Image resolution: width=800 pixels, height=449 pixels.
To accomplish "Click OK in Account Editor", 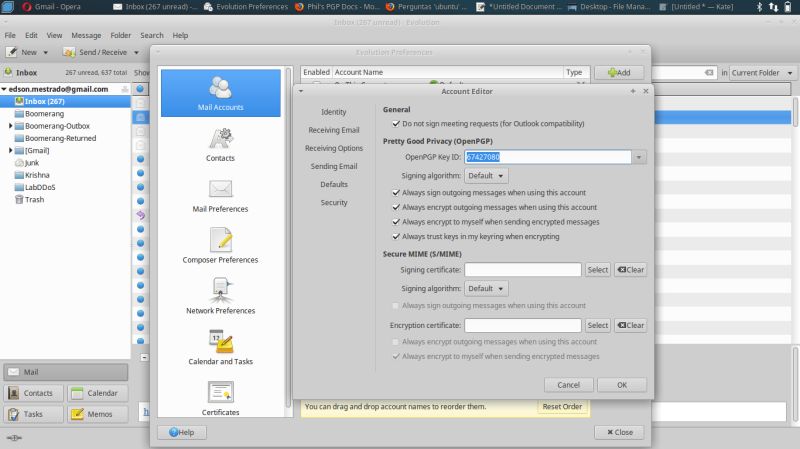I will (622, 385).
